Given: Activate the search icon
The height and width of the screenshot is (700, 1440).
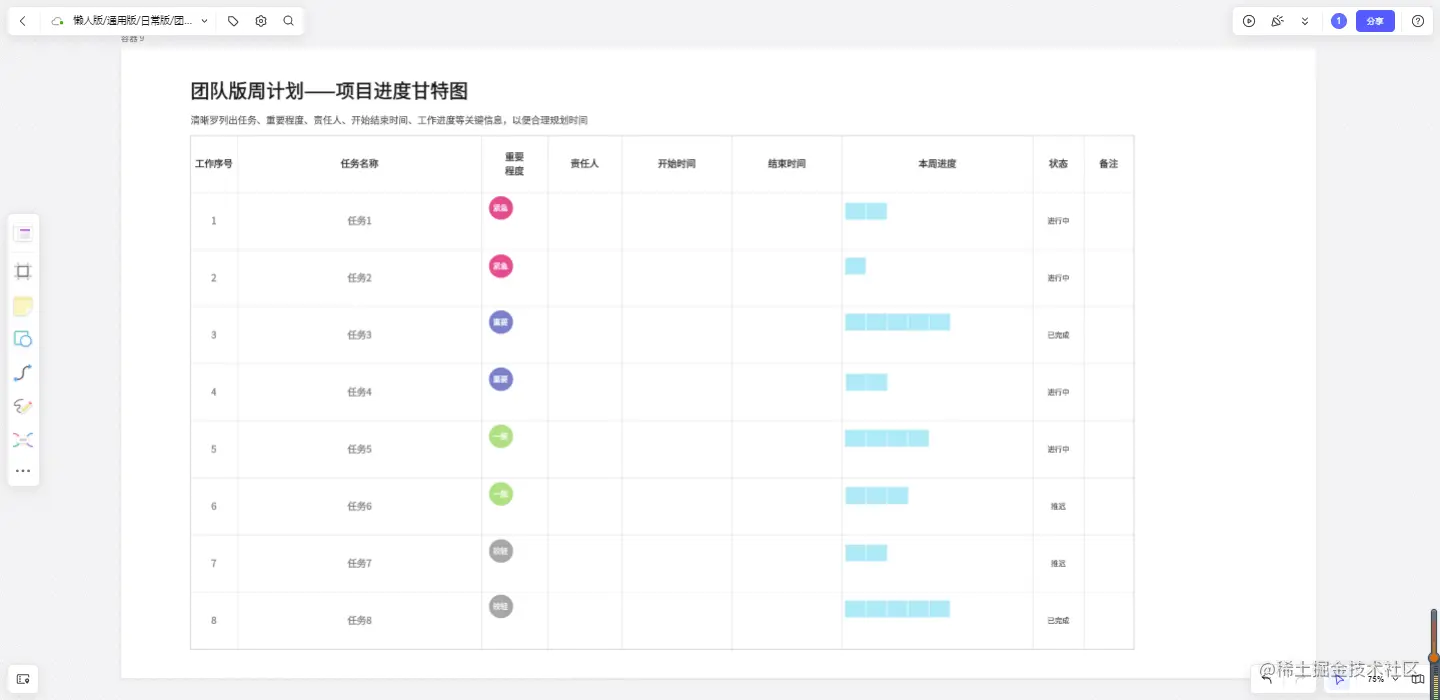Looking at the screenshot, I should (288, 20).
